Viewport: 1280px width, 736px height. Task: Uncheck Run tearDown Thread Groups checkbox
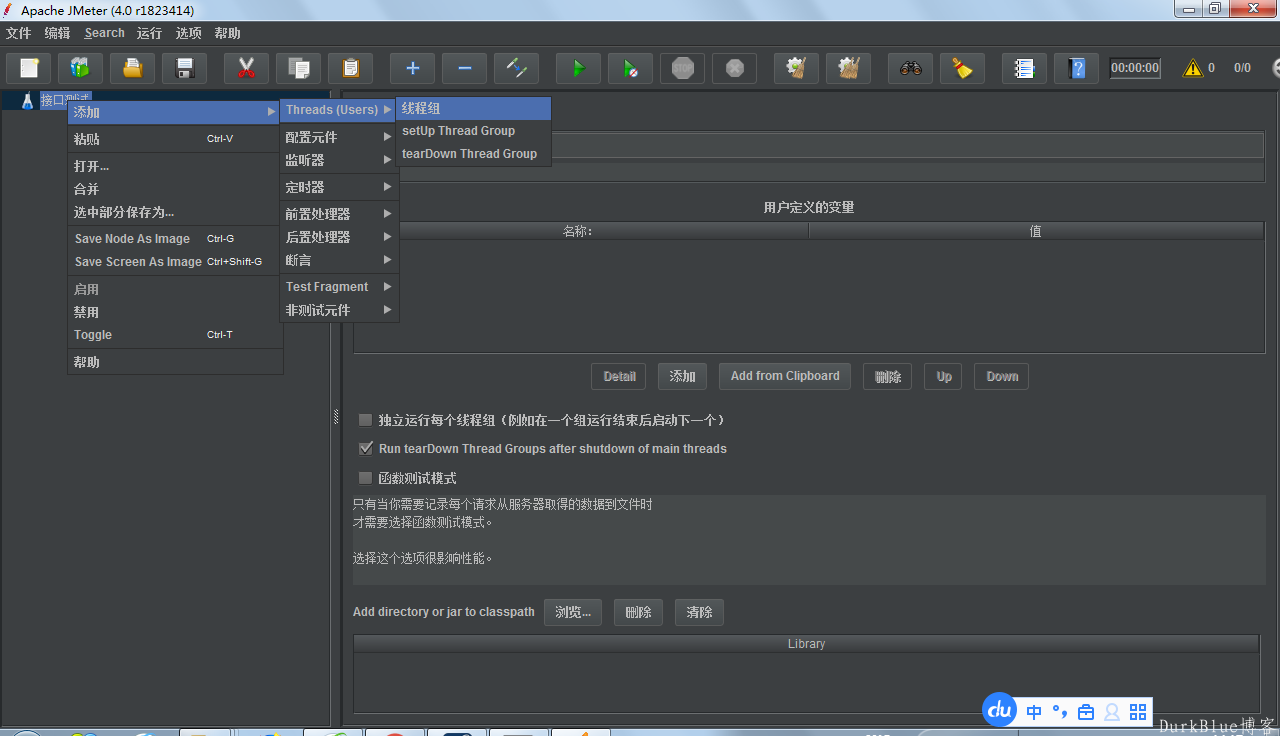coord(366,449)
